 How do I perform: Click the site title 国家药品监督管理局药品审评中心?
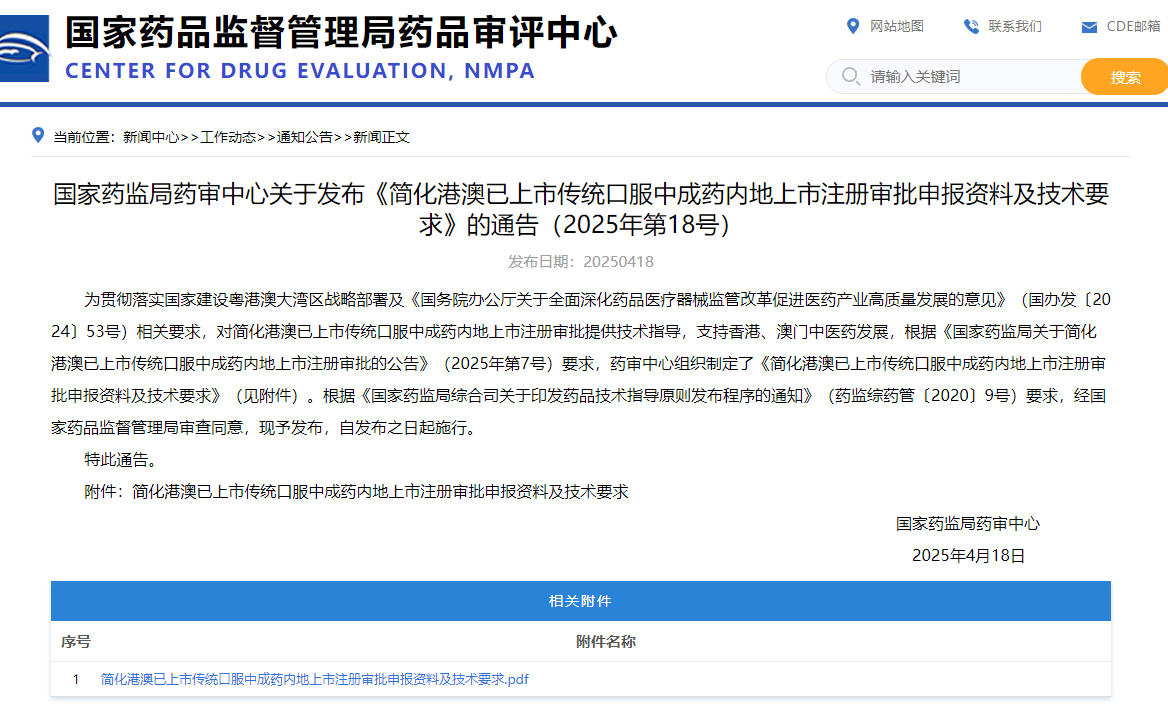point(341,33)
